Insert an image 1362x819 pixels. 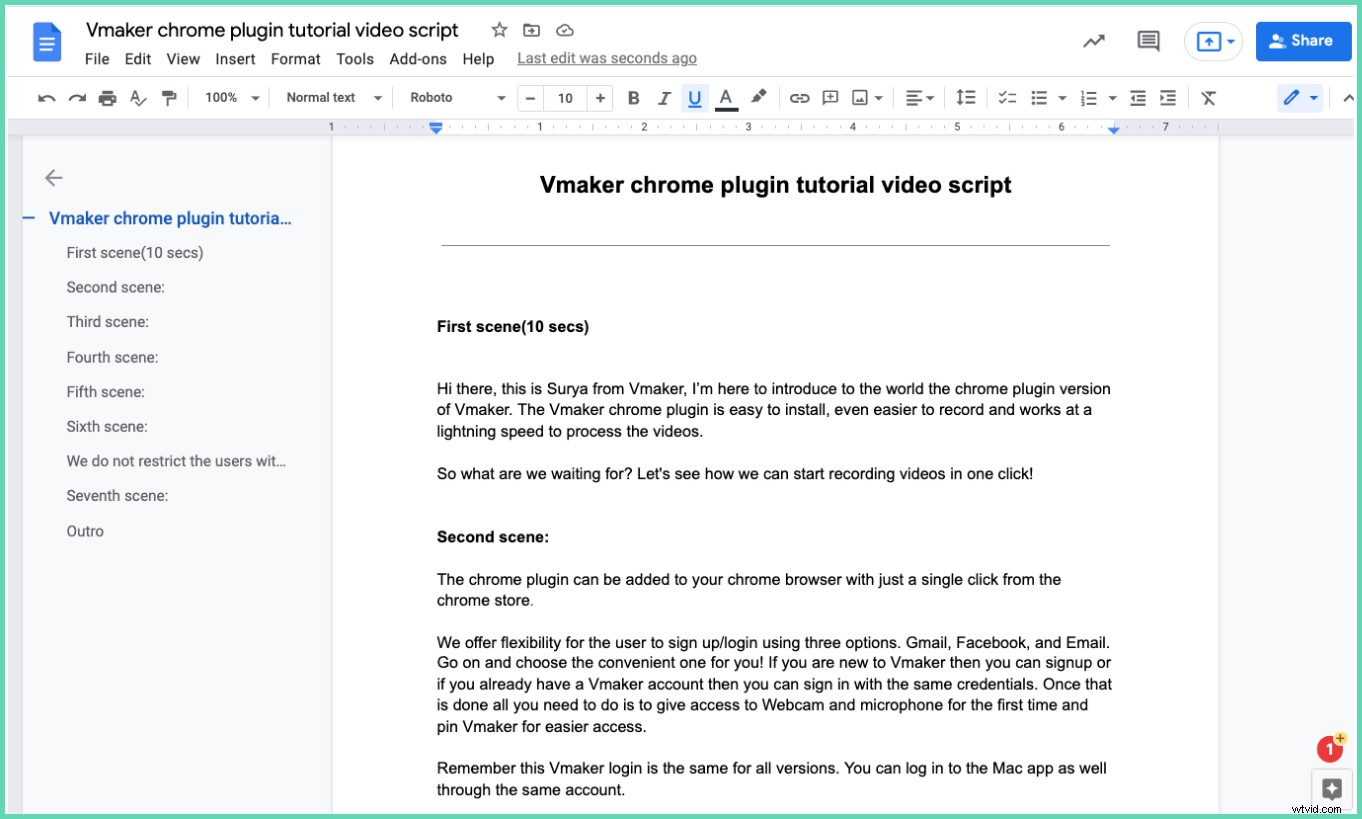point(862,97)
